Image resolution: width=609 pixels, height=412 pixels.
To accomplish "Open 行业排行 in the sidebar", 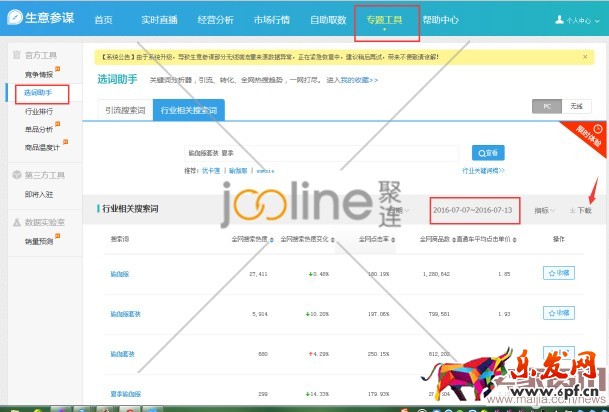I will 39,111.
